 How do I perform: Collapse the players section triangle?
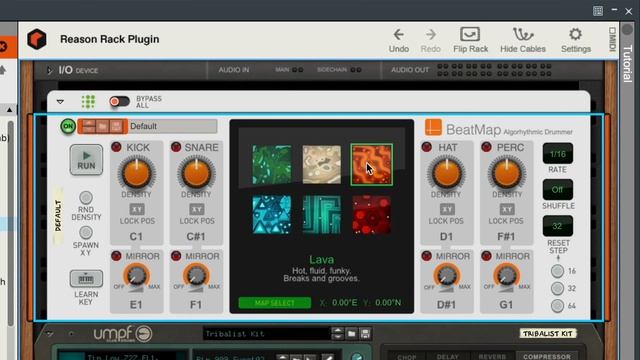(60, 101)
